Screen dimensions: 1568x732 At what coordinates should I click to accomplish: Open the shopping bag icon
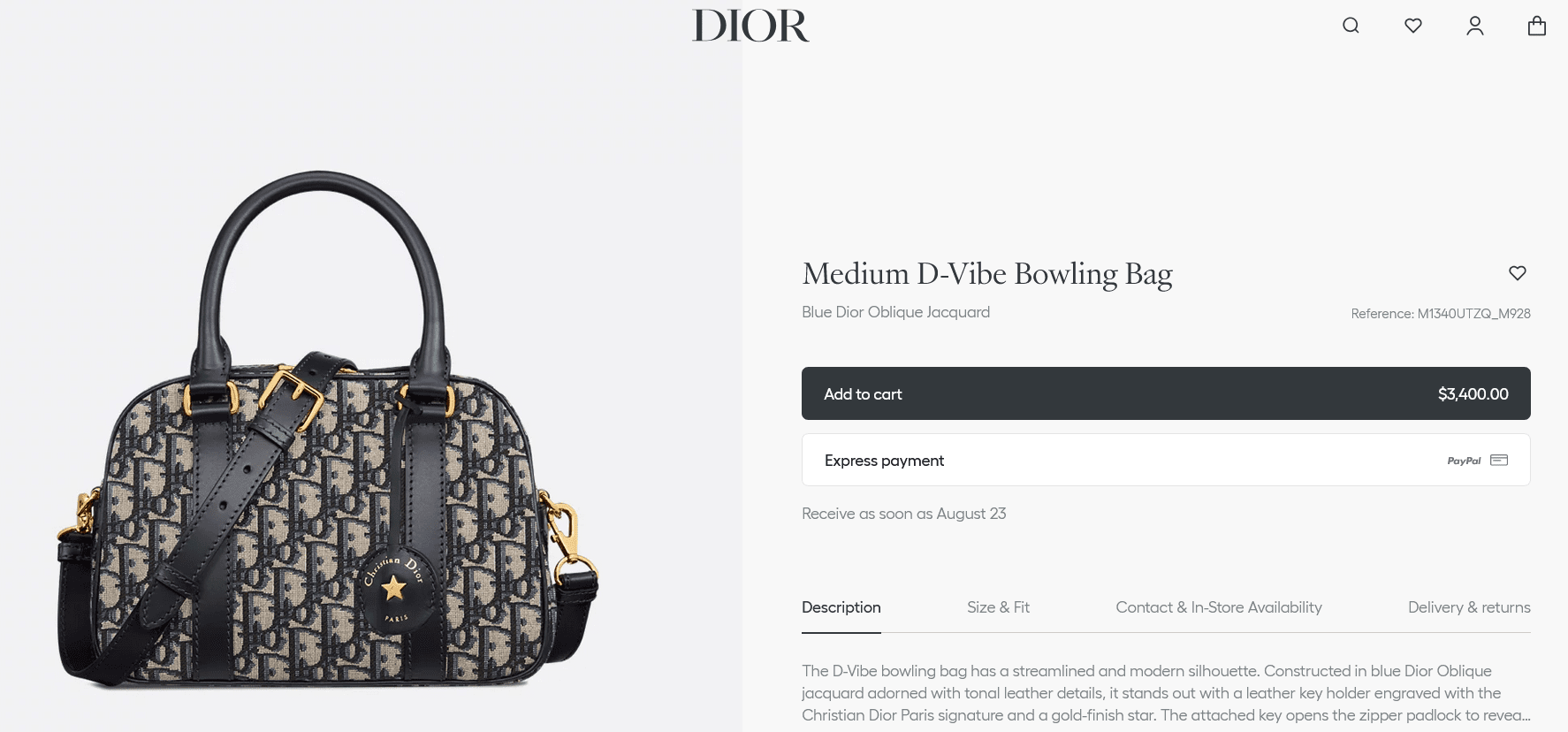pos(1537,26)
